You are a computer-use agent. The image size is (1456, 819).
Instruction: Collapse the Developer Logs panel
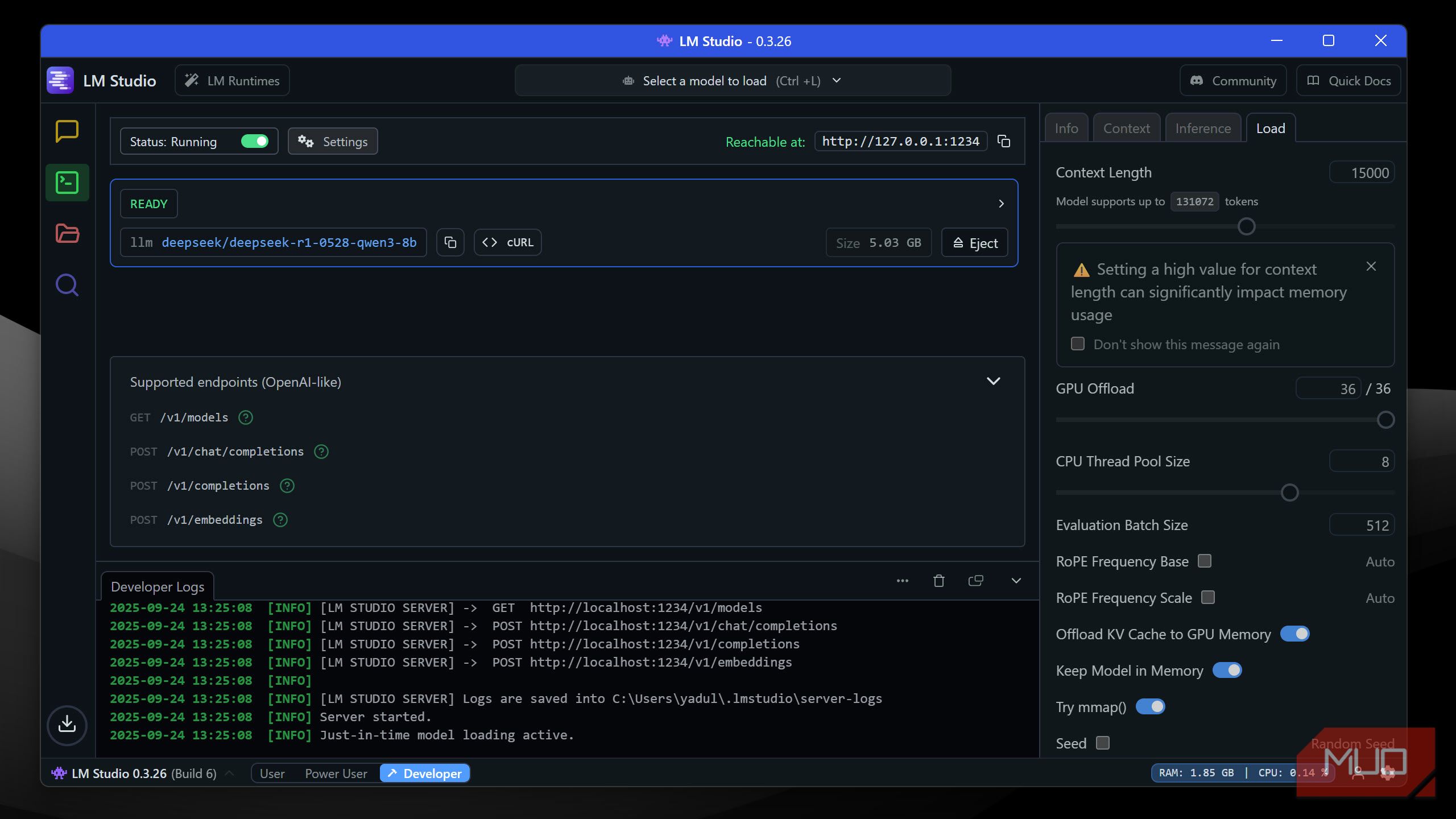coord(1016,581)
